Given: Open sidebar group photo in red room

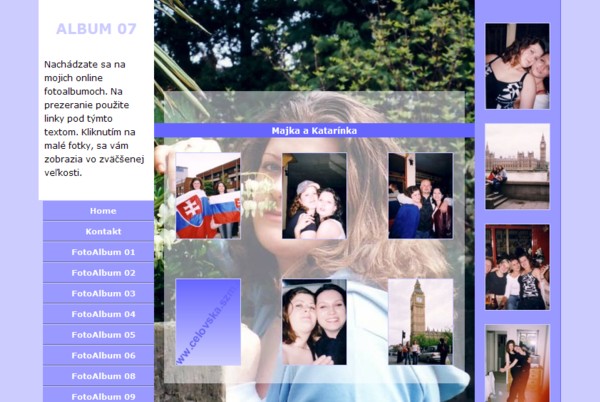Looking at the screenshot, I should 517,267.
